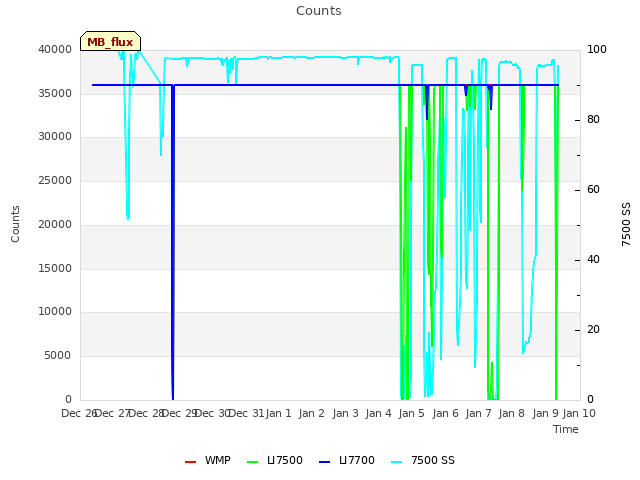Click the Jan 7 date tick

pyautogui.click(x=478, y=413)
